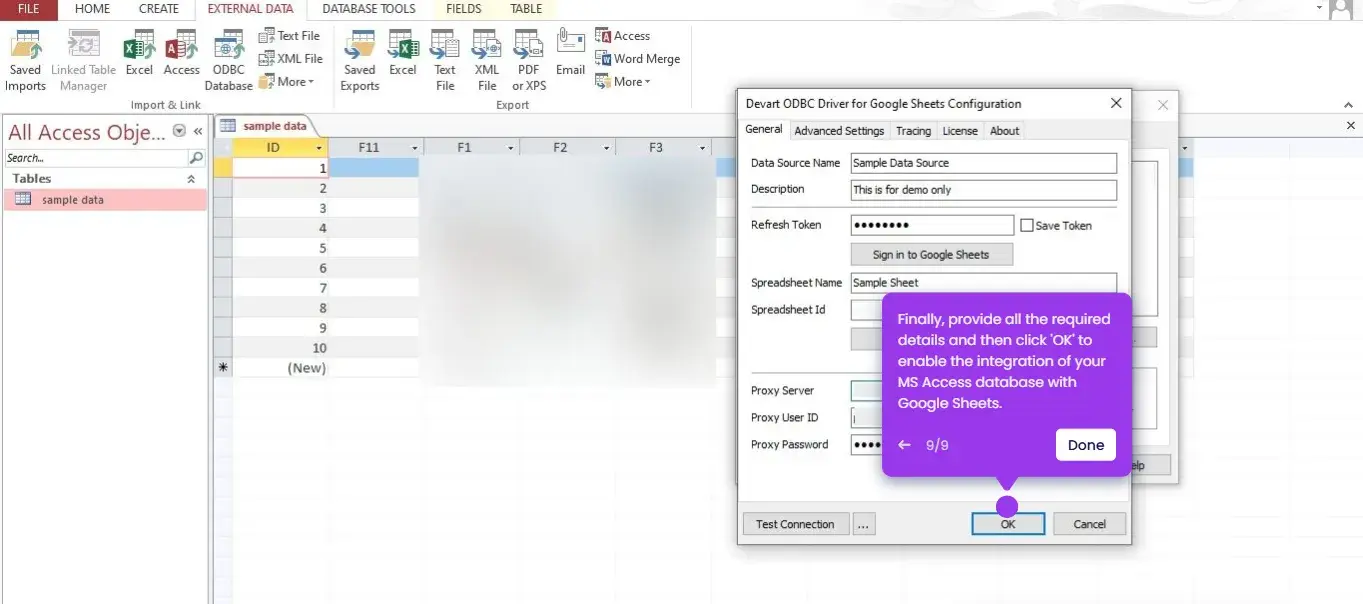Collapse the Tables group in navigation pane
1363x604 pixels.
[x=191, y=179]
